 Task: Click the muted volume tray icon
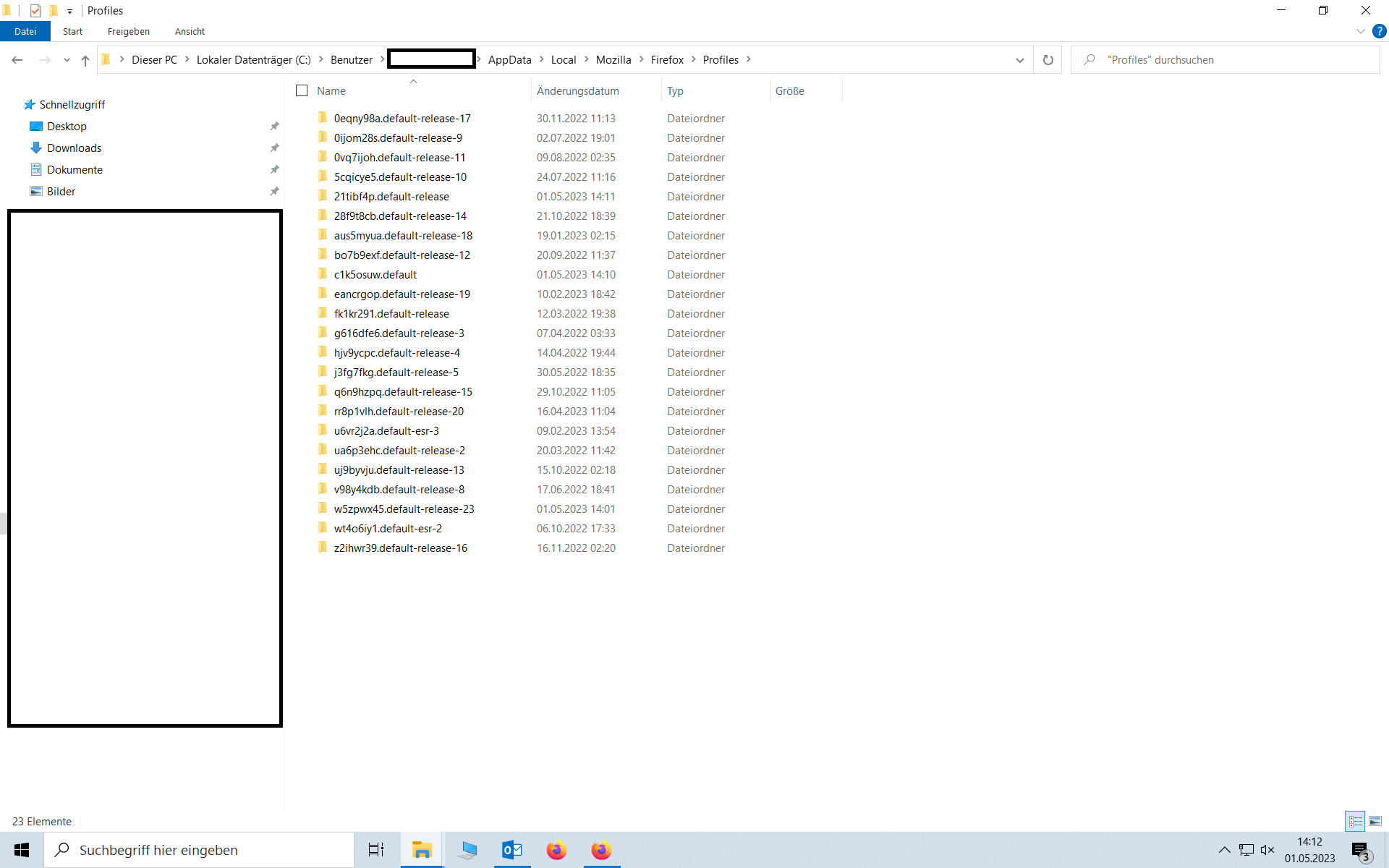(1267, 850)
